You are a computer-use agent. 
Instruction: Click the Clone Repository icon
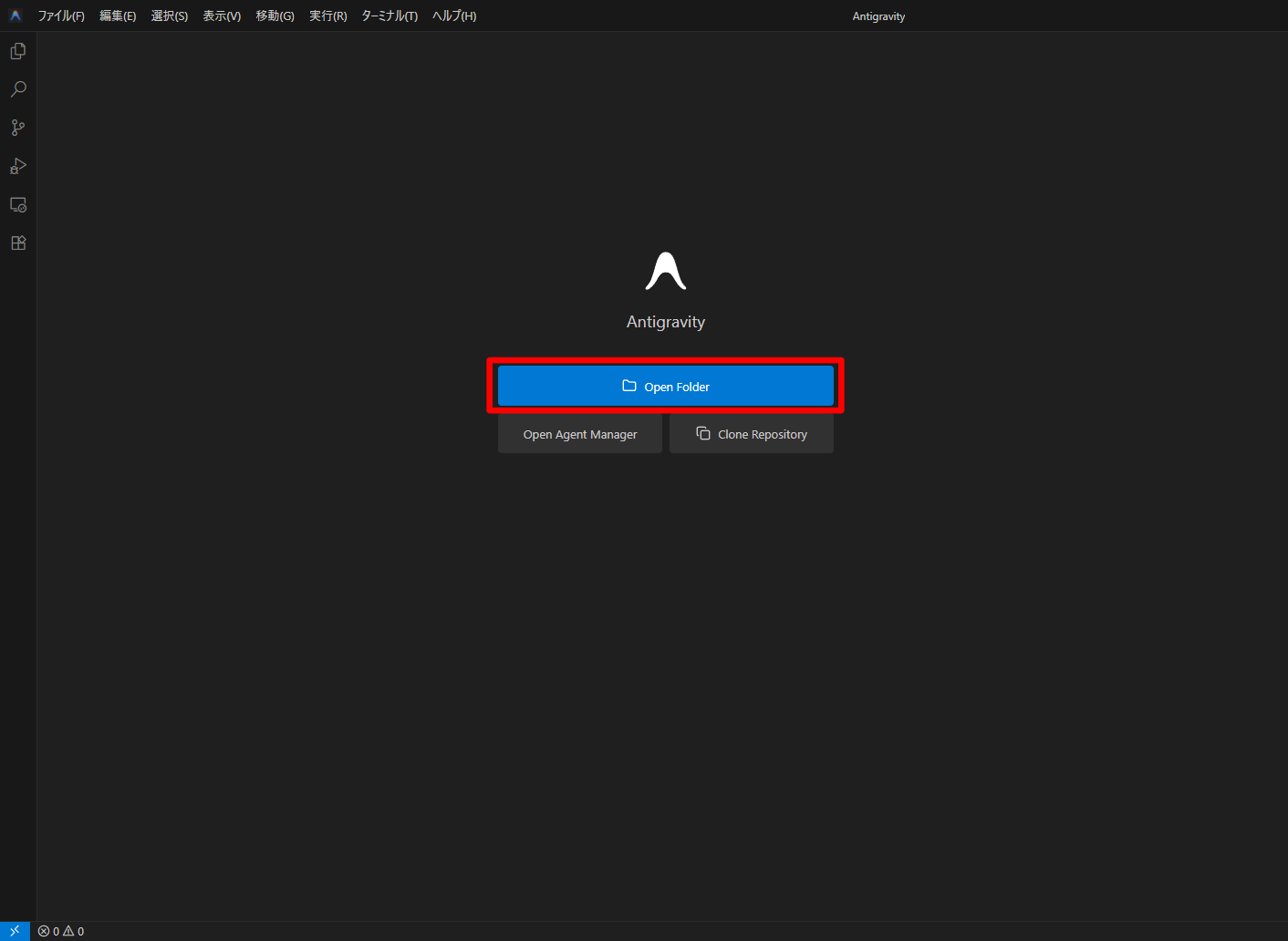click(x=702, y=433)
